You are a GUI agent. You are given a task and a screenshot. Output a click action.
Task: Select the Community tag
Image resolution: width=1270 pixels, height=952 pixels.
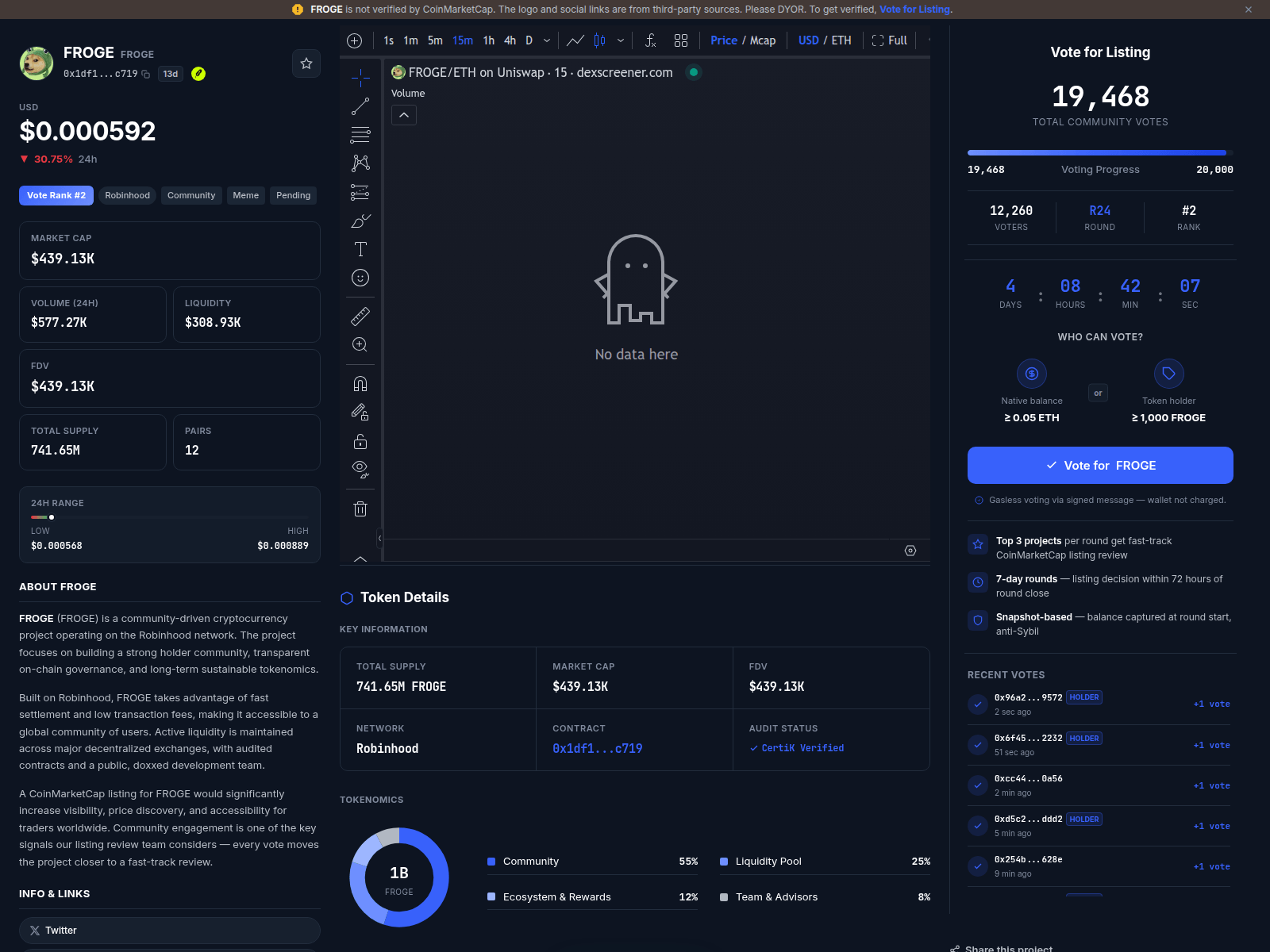point(191,195)
